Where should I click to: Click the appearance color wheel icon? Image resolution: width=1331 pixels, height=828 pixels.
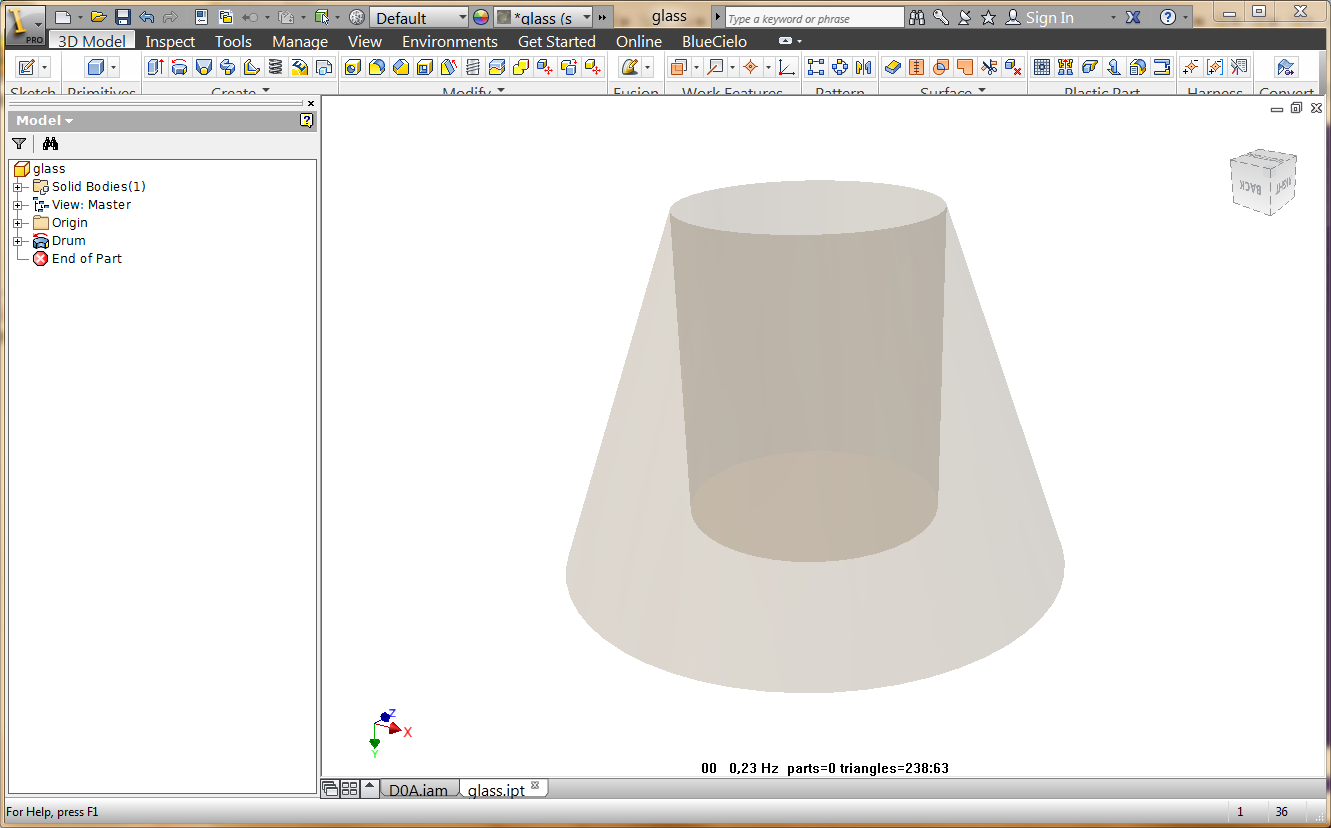pos(481,17)
